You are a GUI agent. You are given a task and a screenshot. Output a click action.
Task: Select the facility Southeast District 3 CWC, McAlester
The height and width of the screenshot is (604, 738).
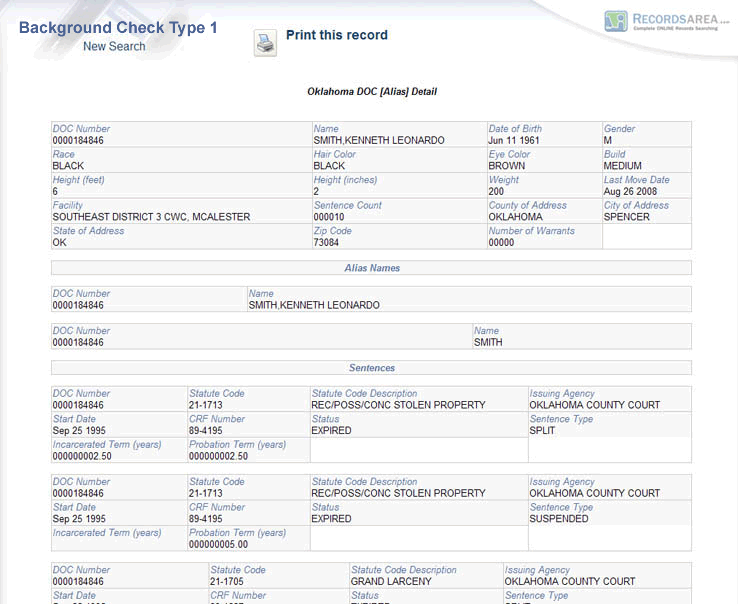click(151, 217)
